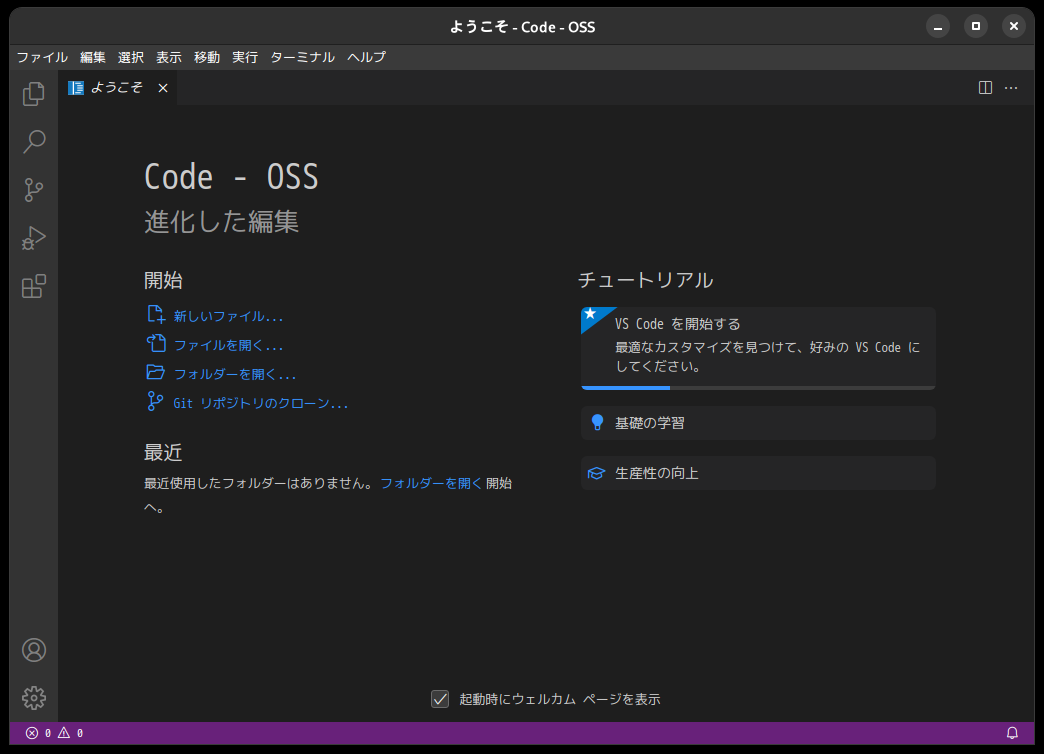Maximize the Code - OSS window
Viewport: 1044px width, 754px height.
pyautogui.click(x=975, y=27)
